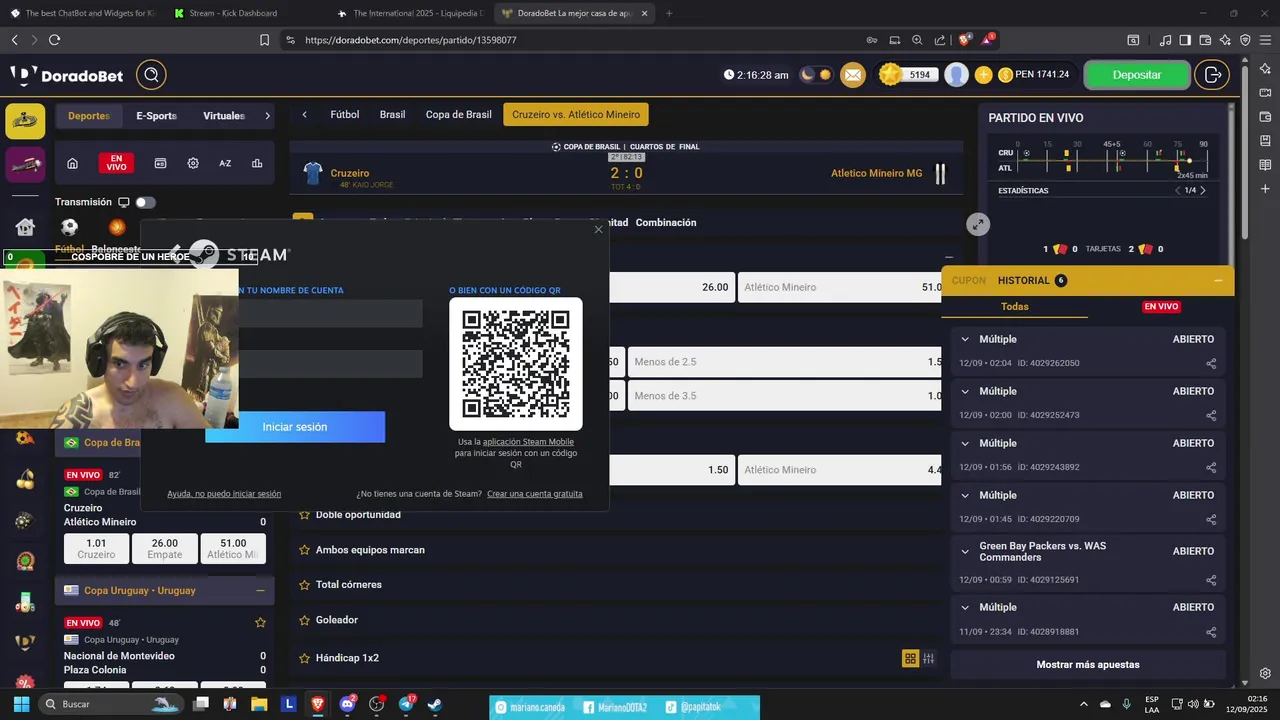Click Mostrar más apuestas
The image size is (1280, 720).
click(1088, 664)
